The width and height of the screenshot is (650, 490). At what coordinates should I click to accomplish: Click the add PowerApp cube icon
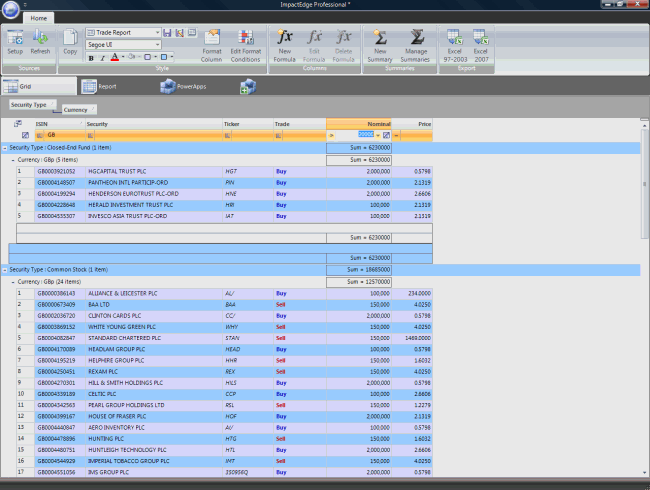point(248,86)
